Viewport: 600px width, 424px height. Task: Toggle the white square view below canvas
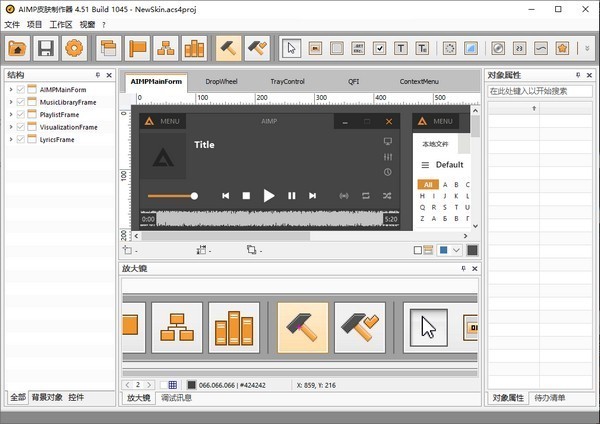[x=418, y=250]
